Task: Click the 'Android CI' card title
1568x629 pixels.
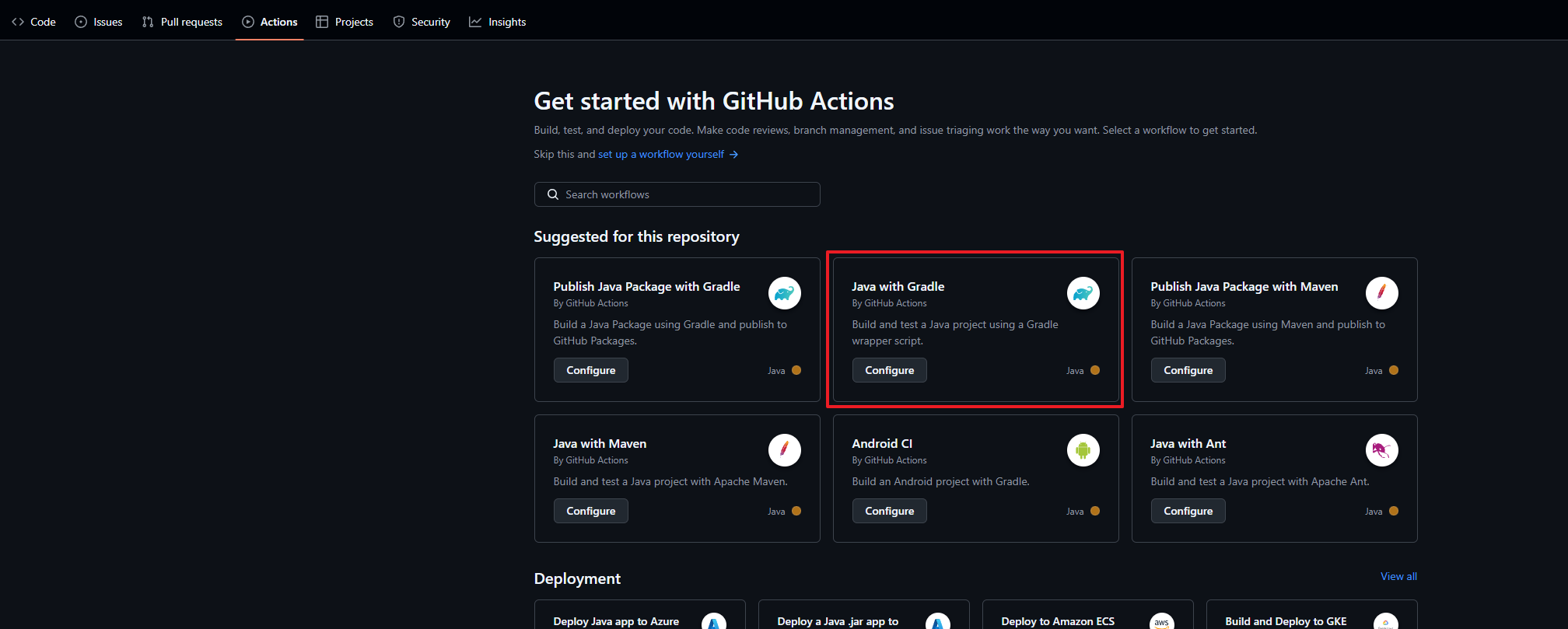Action: 882,444
